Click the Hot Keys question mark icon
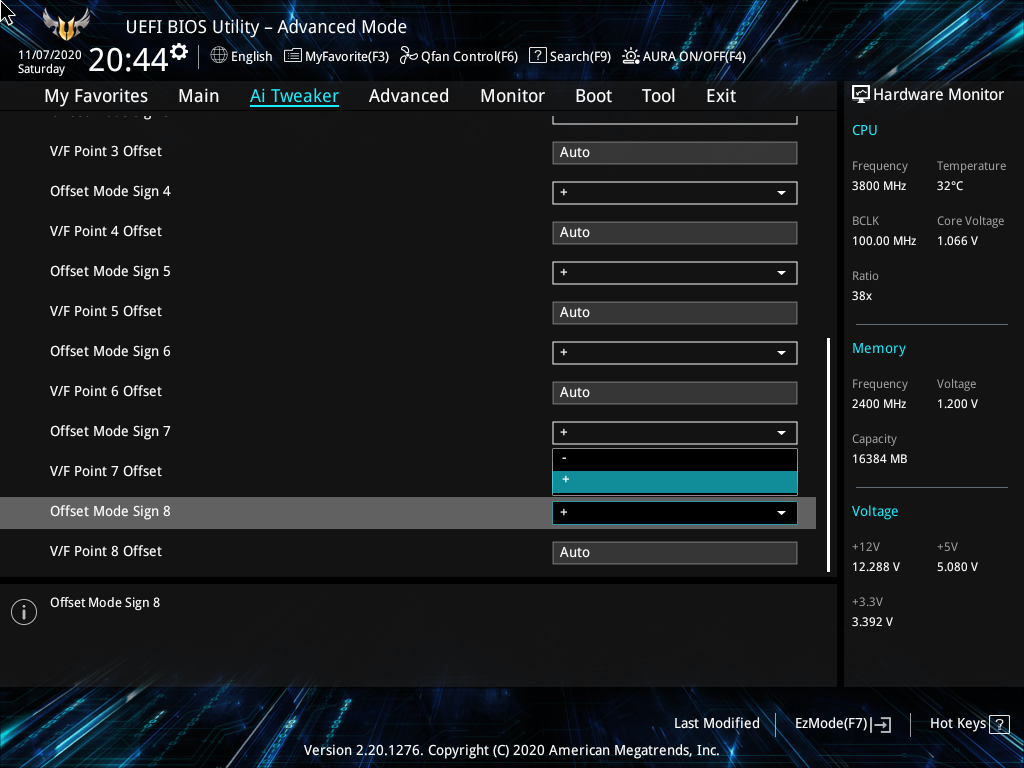This screenshot has height=768, width=1024. [999, 724]
